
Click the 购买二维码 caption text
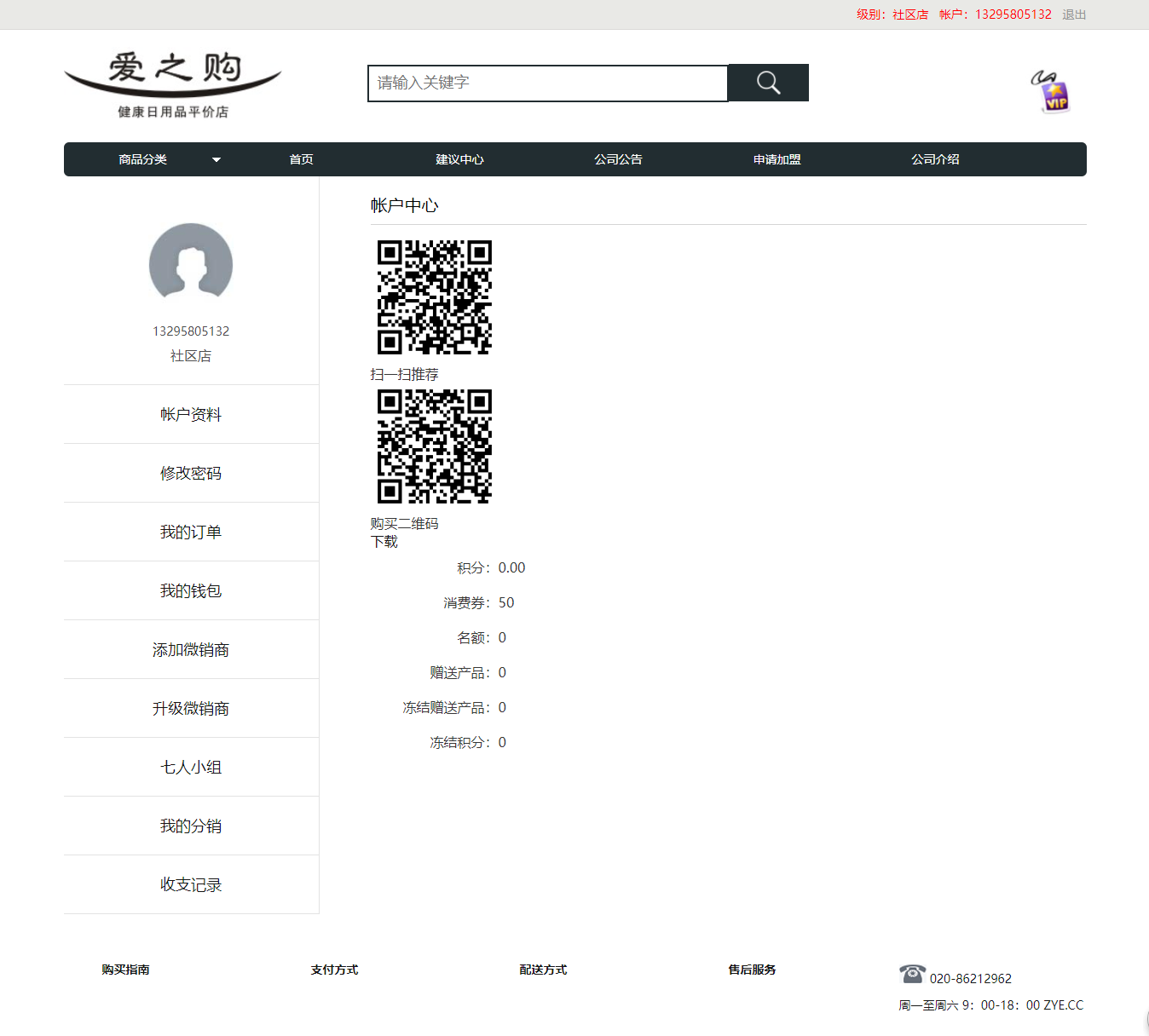405,523
